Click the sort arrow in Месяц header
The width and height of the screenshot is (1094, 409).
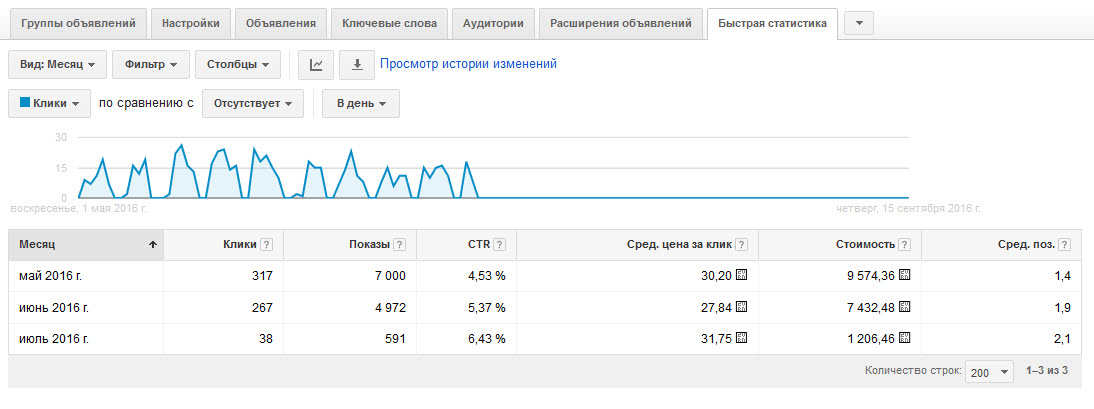pos(152,245)
